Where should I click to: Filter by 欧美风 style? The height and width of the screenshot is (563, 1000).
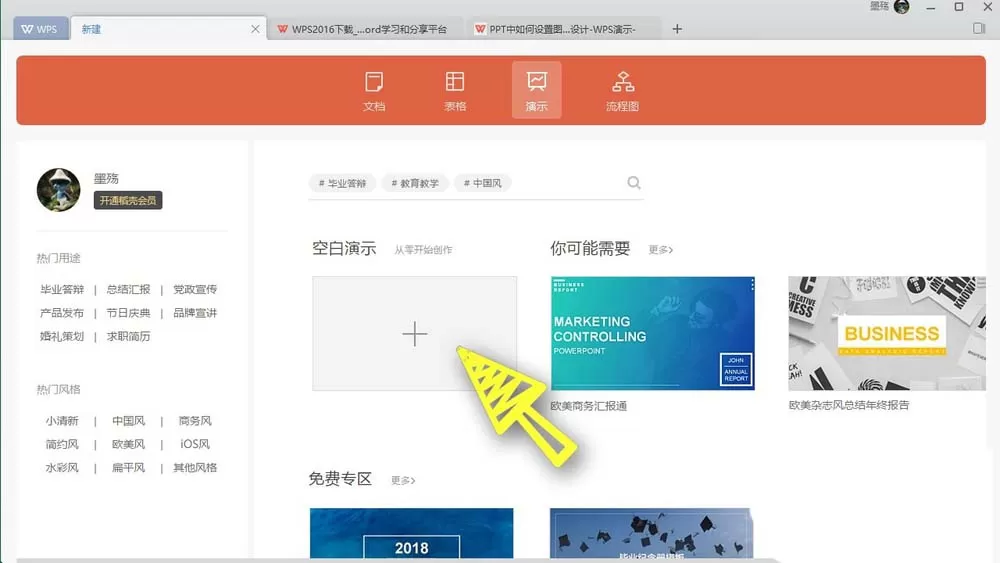coord(128,444)
